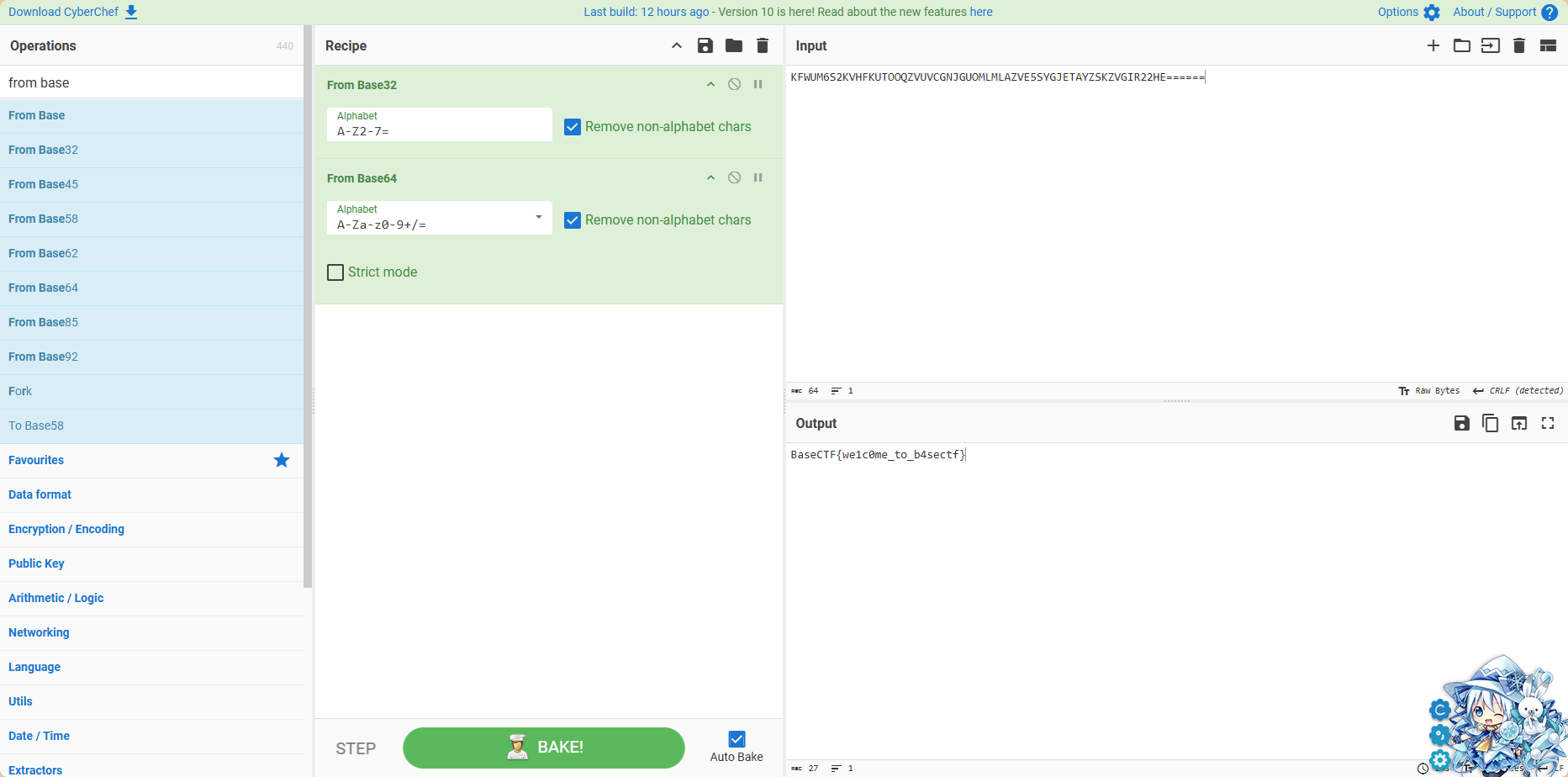Toggle the Auto Bake checkbox
Screen dimensions: 1568x777
(x=736, y=739)
